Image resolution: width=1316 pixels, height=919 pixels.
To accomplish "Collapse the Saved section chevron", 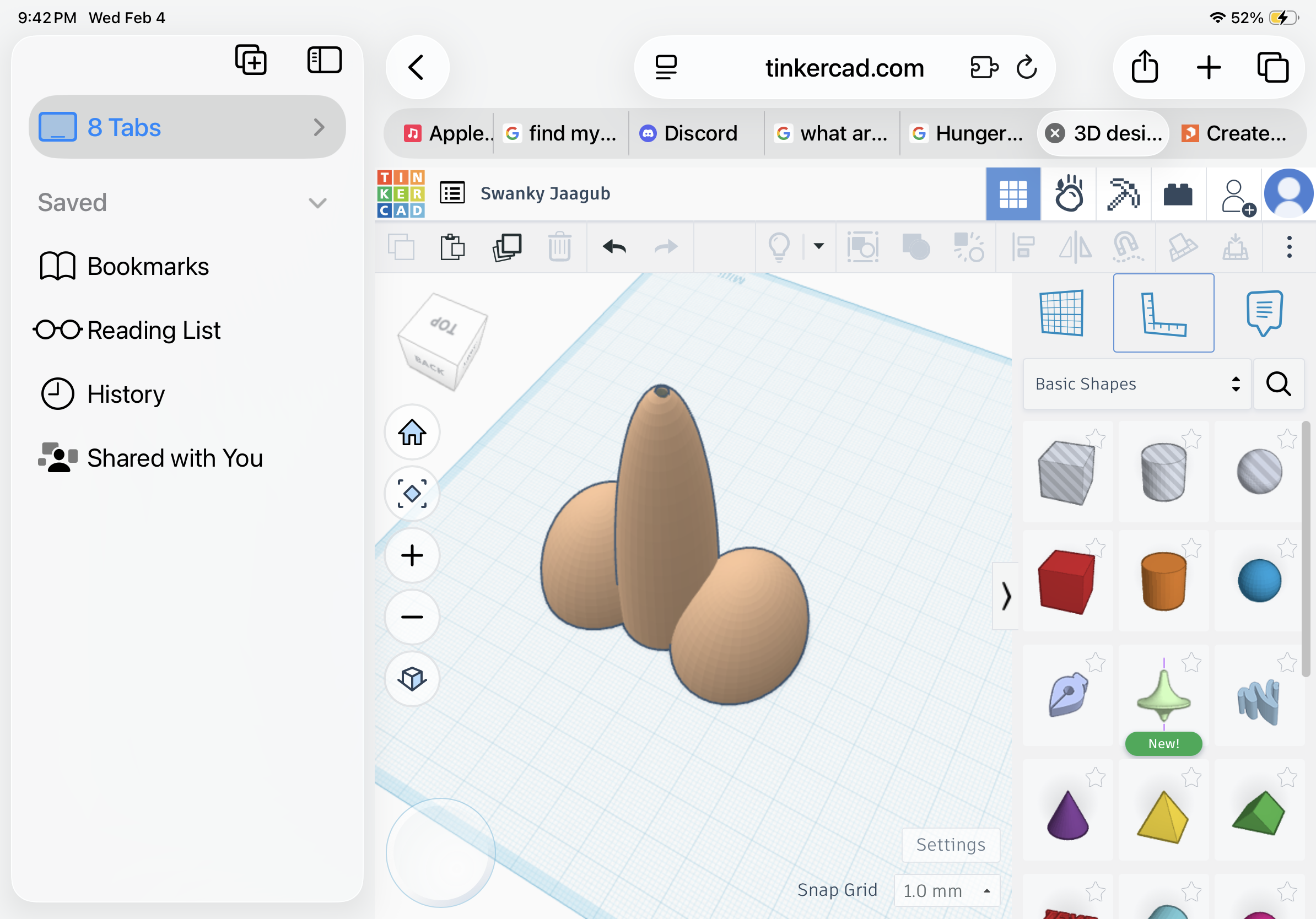I will pos(317,203).
